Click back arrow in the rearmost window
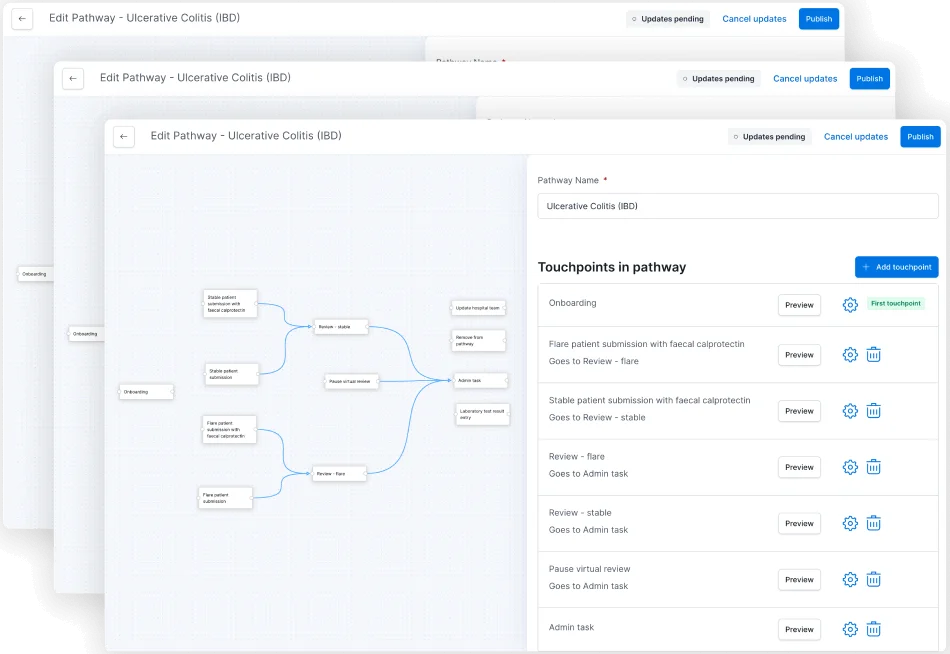Viewport: 950px width, 654px height. click(22, 19)
